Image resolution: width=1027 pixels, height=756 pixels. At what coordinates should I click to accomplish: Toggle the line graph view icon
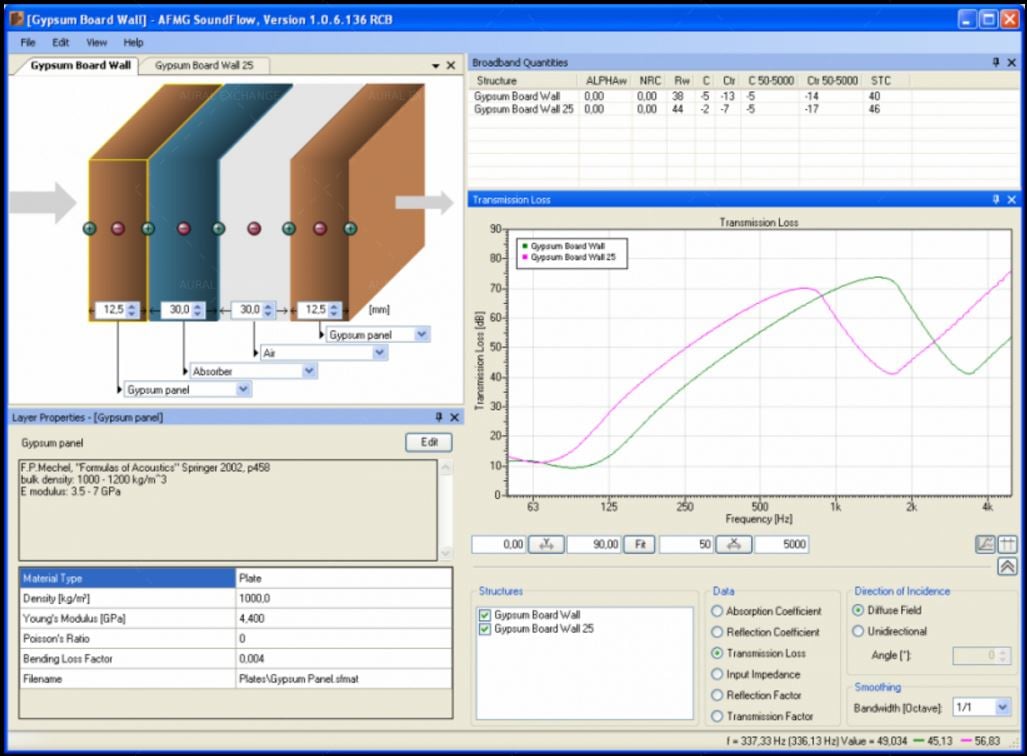click(x=985, y=545)
